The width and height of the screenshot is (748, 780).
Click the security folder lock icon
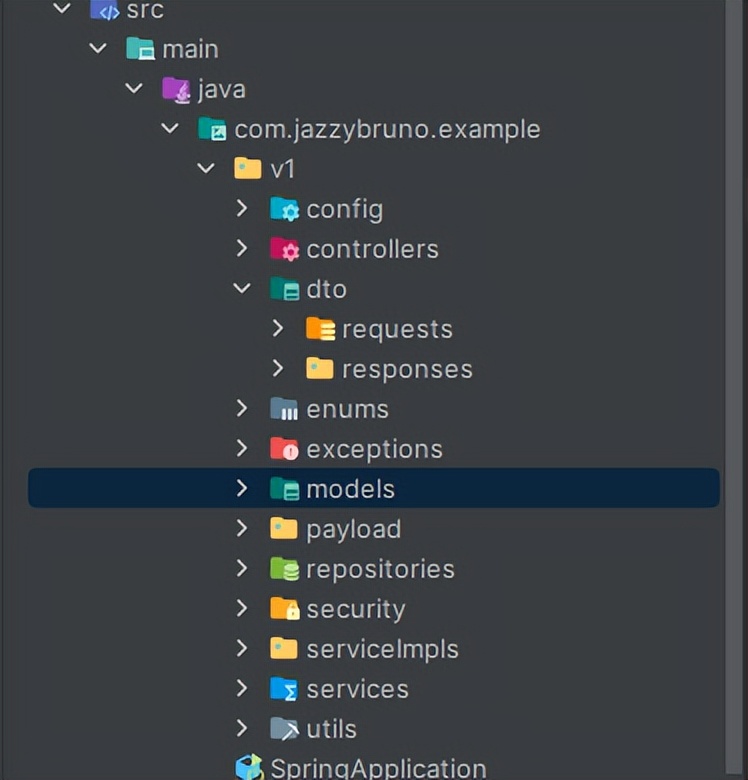[x=284, y=610]
